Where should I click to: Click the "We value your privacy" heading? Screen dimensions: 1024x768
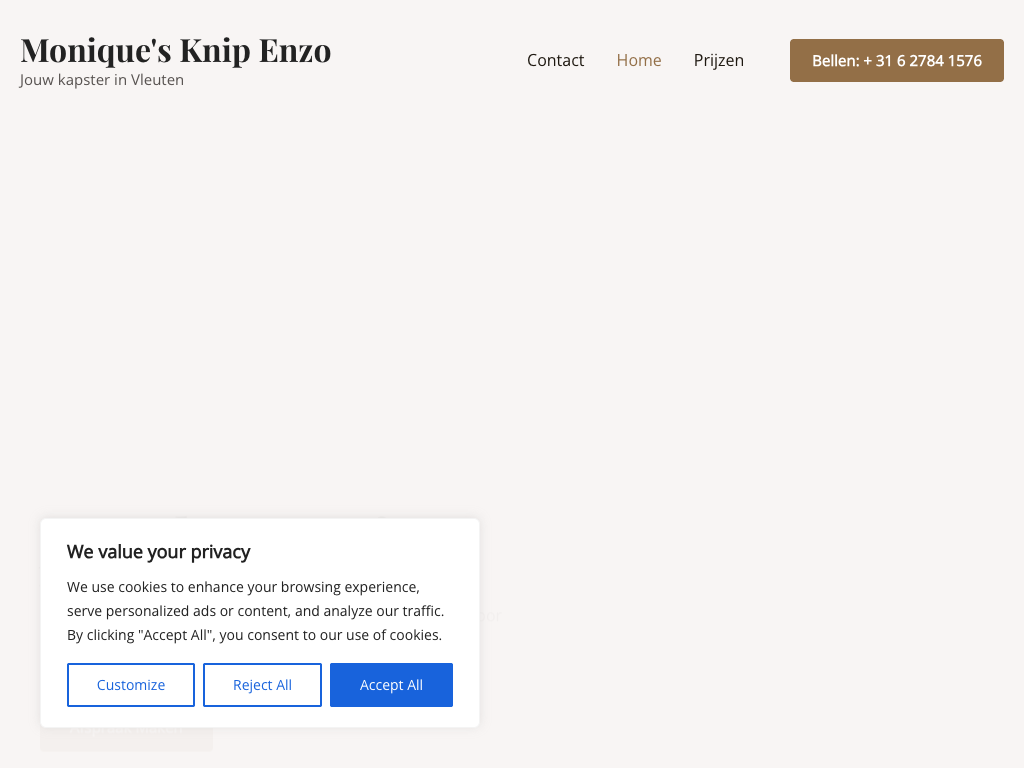tap(158, 551)
